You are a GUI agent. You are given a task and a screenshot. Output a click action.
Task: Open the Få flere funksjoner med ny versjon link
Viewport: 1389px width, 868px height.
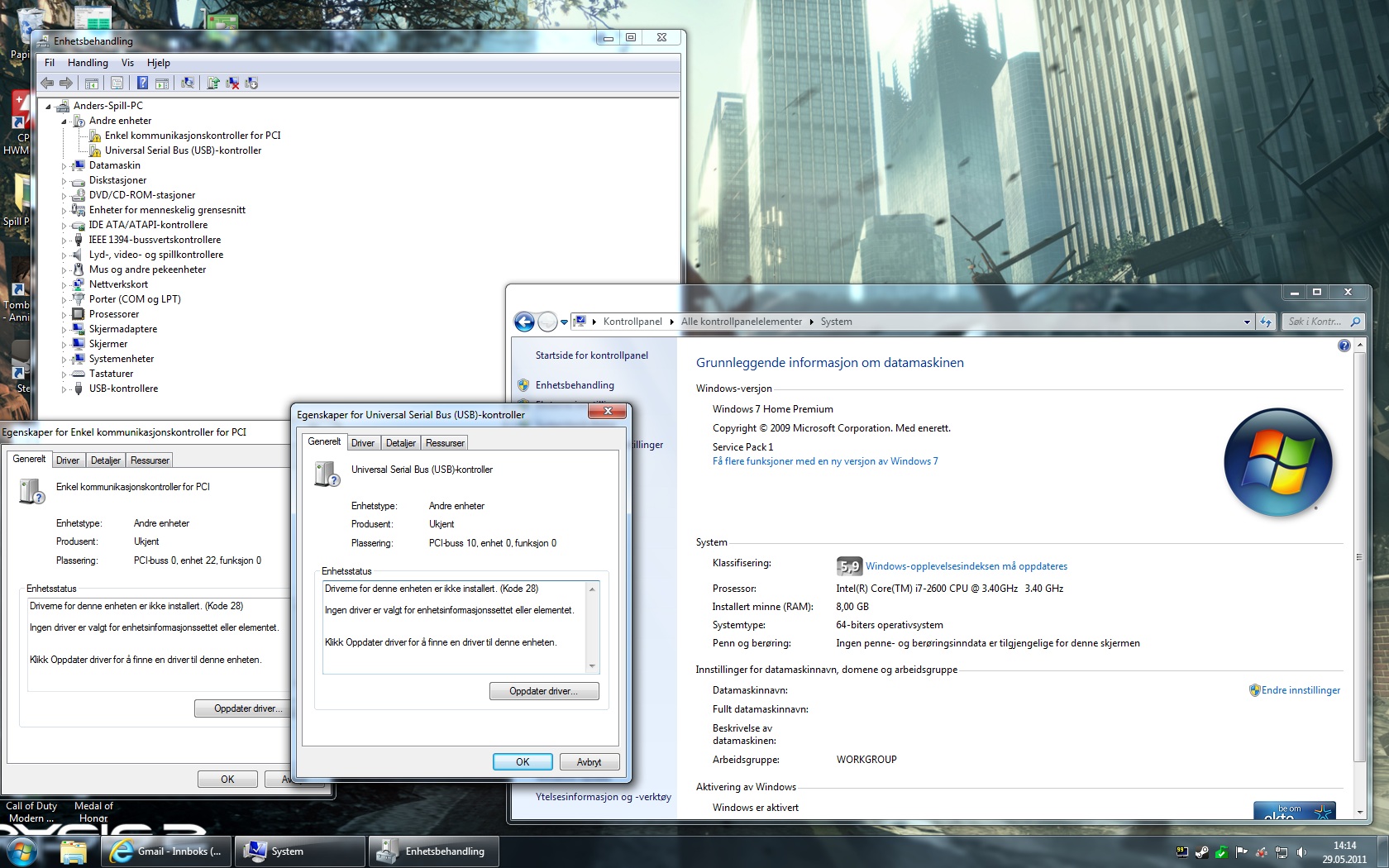pos(825,461)
